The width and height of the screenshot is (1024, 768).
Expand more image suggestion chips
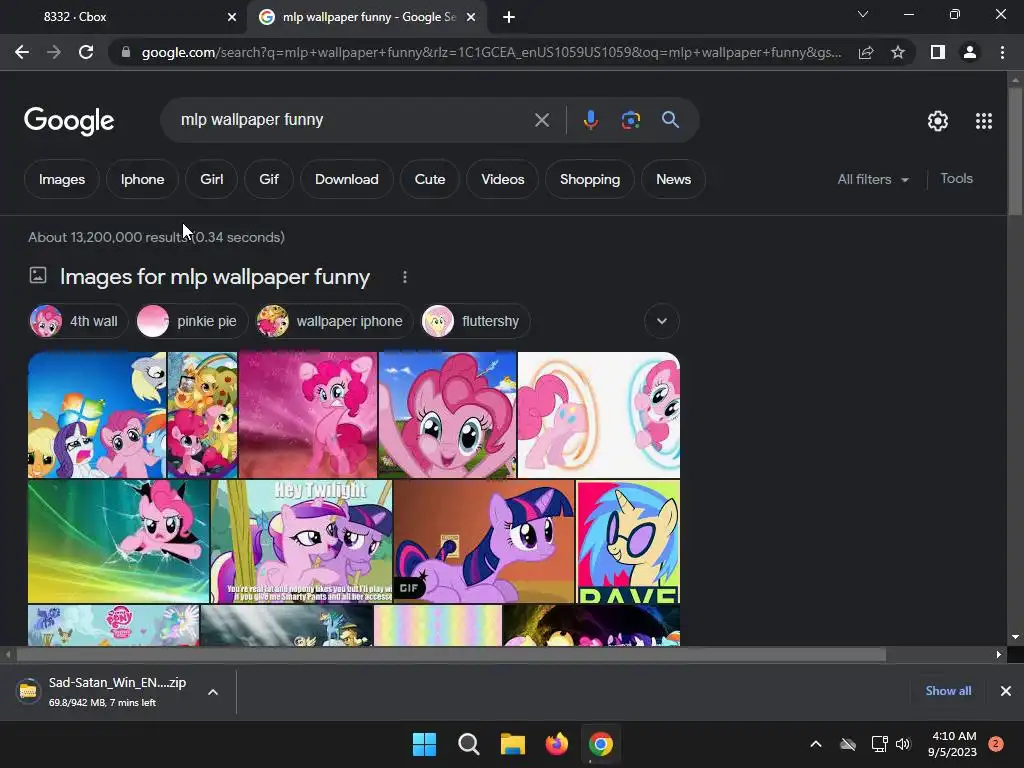coord(662,321)
